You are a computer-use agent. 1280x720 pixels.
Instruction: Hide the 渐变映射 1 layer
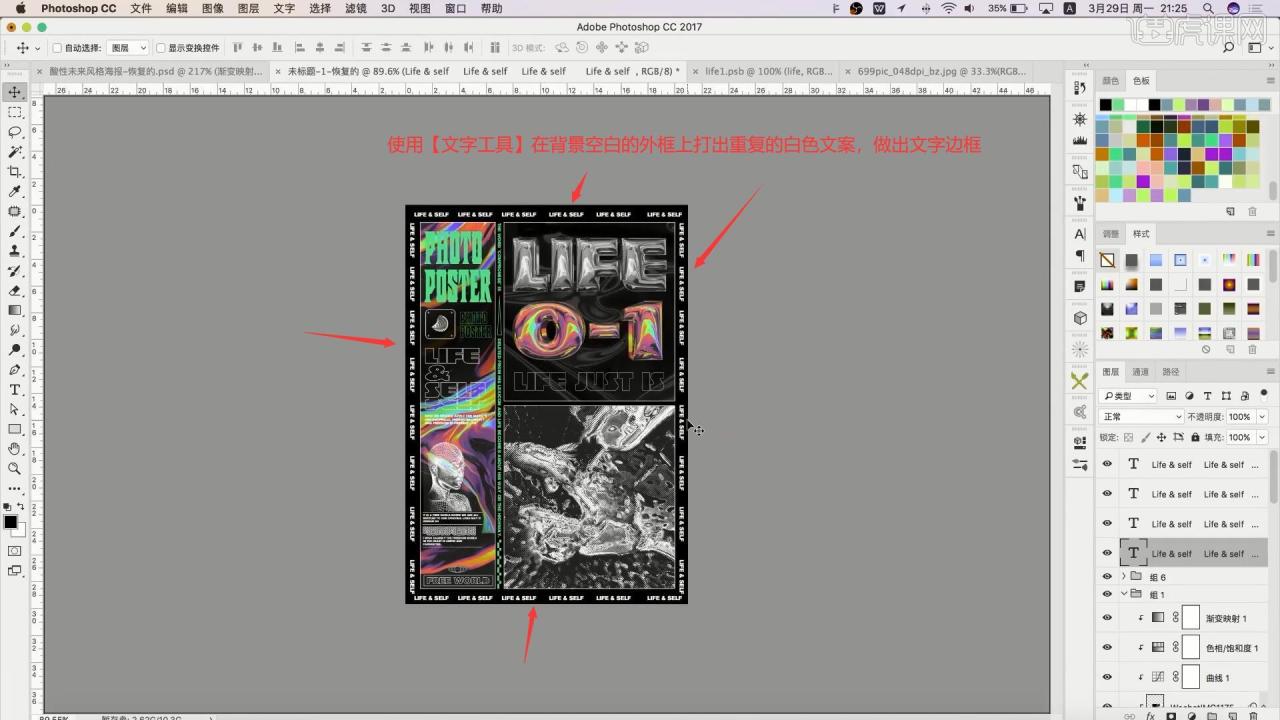(1107, 618)
